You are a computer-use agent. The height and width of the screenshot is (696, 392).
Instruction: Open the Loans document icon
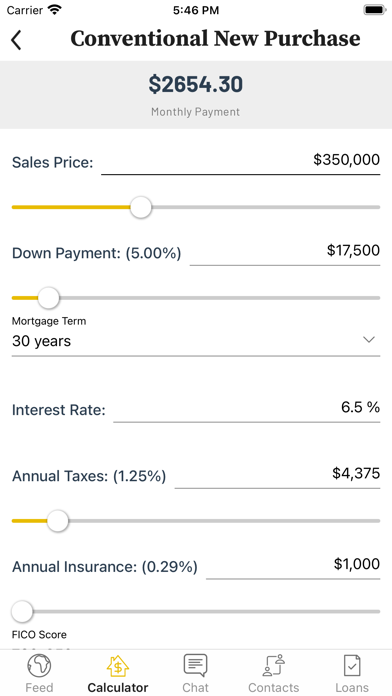352,666
